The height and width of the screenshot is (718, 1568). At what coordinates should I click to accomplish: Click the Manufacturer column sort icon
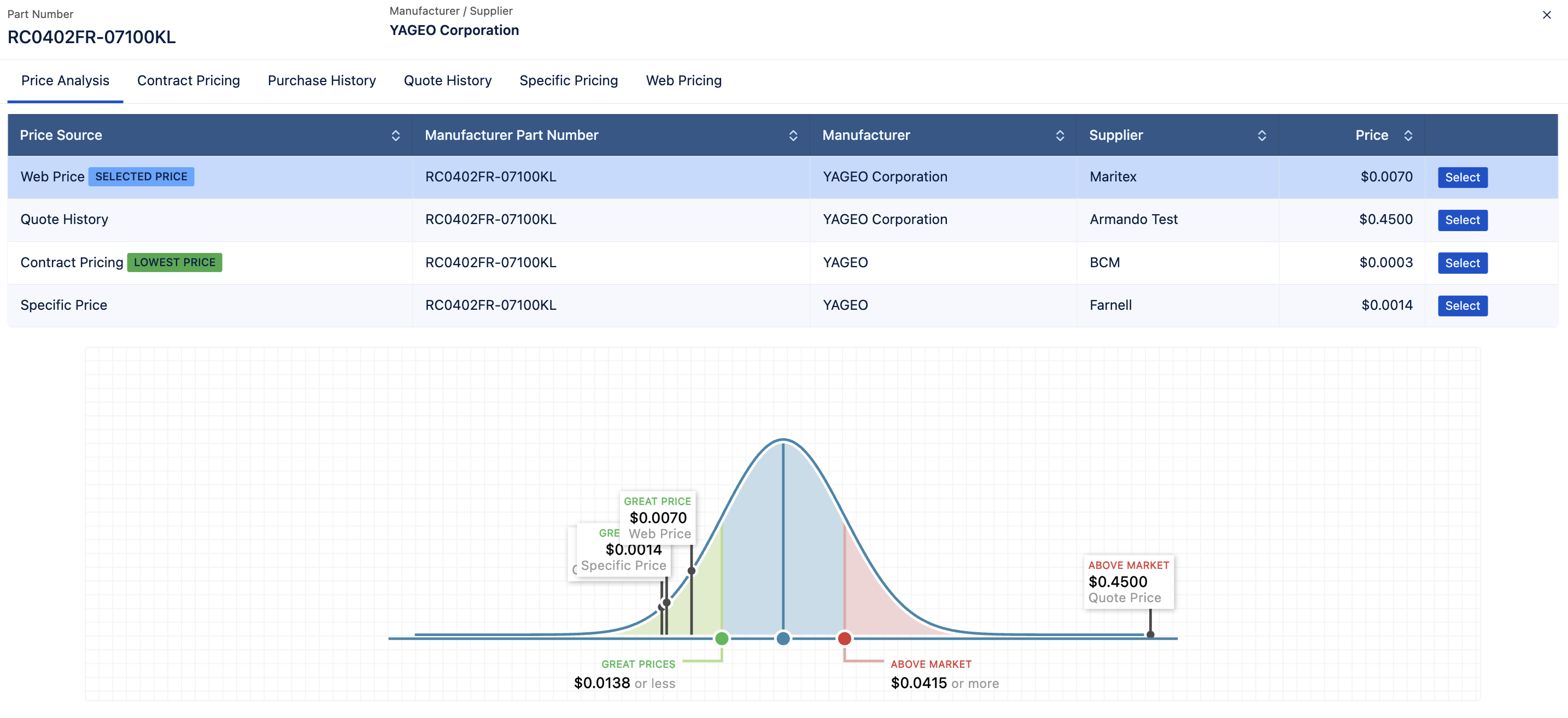[x=1059, y=135]
